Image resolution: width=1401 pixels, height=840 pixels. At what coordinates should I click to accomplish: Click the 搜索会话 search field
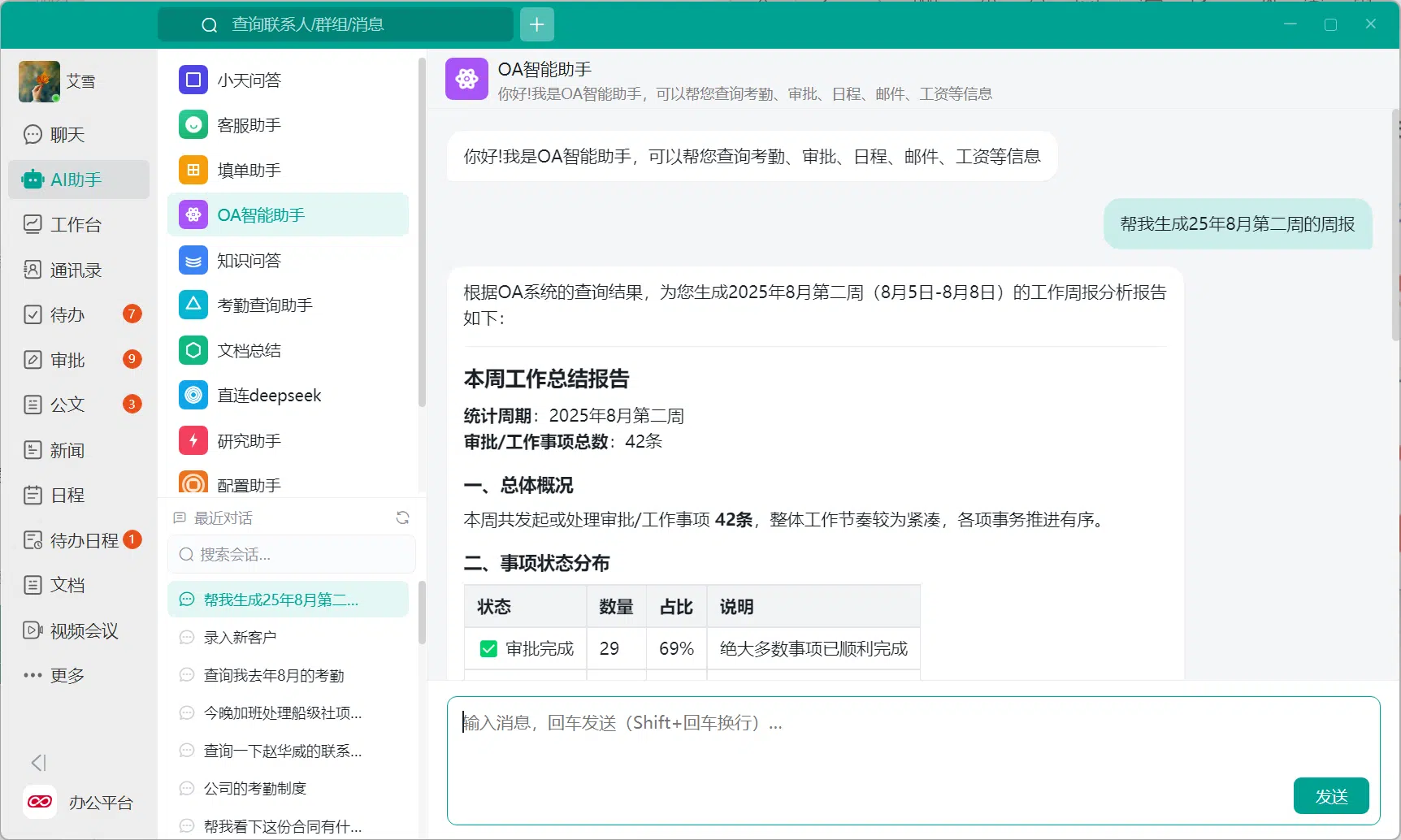click(x=291, y=554)
